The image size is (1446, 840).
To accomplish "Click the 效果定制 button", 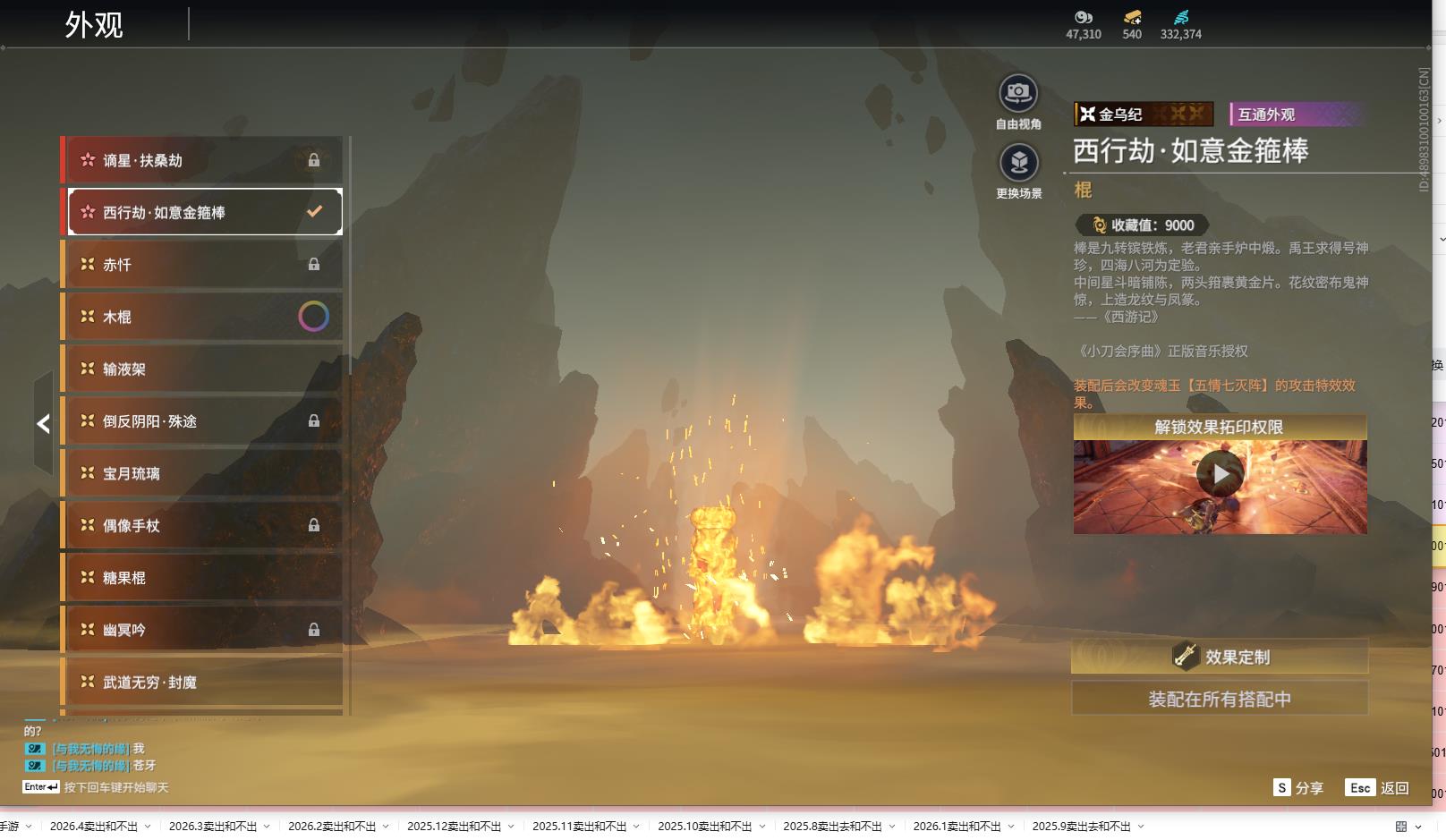I will click(1219, 657).
